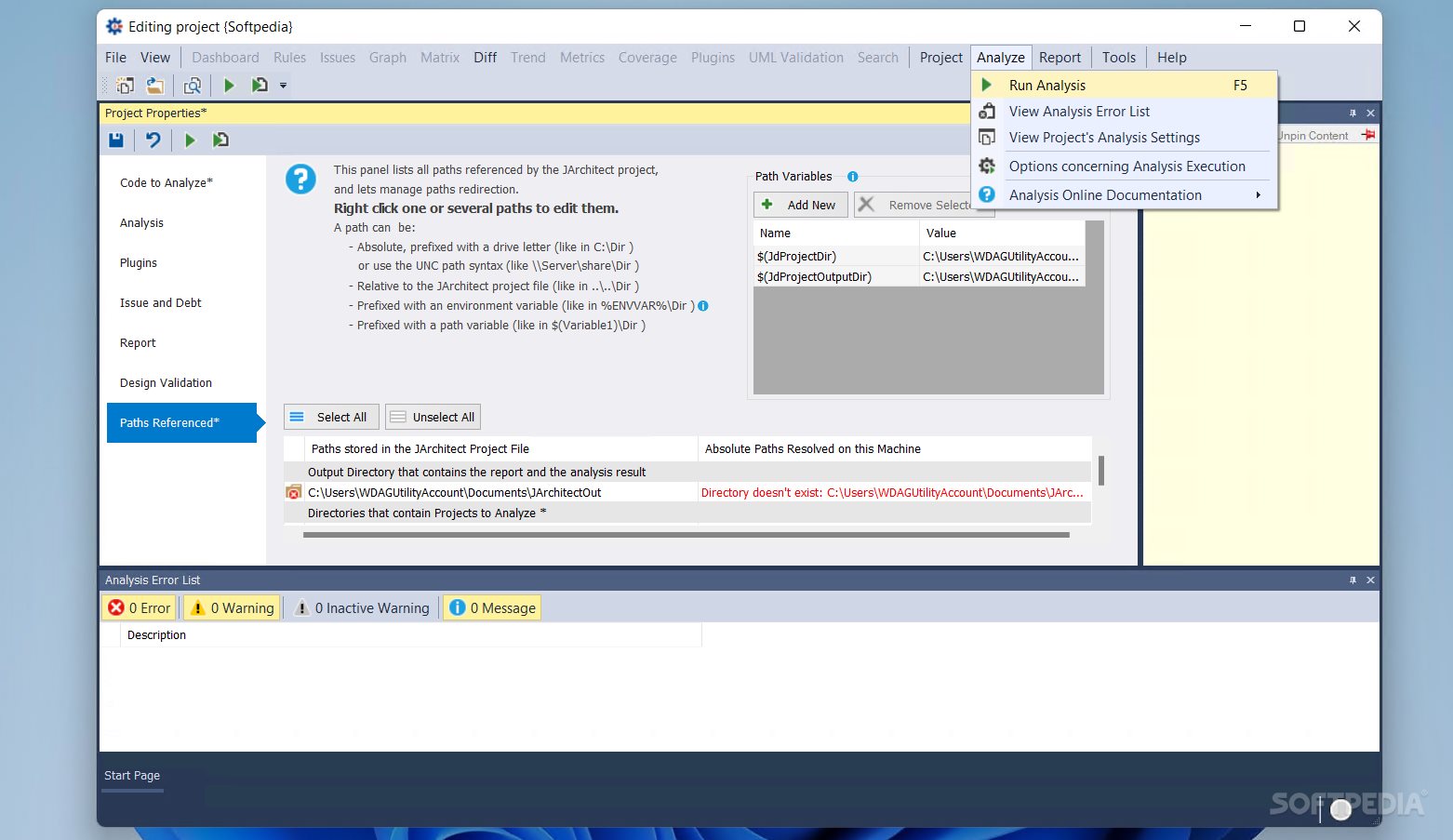
Task: Click the UML Validation menu item
Action: click(x=796, y=58)
